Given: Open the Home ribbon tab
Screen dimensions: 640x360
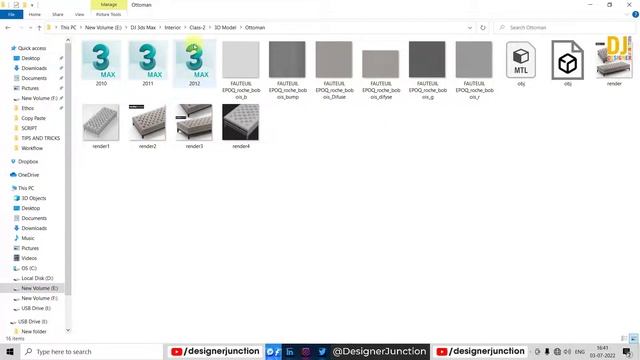Looking at the screenshot, I should (x=35, y=14).
